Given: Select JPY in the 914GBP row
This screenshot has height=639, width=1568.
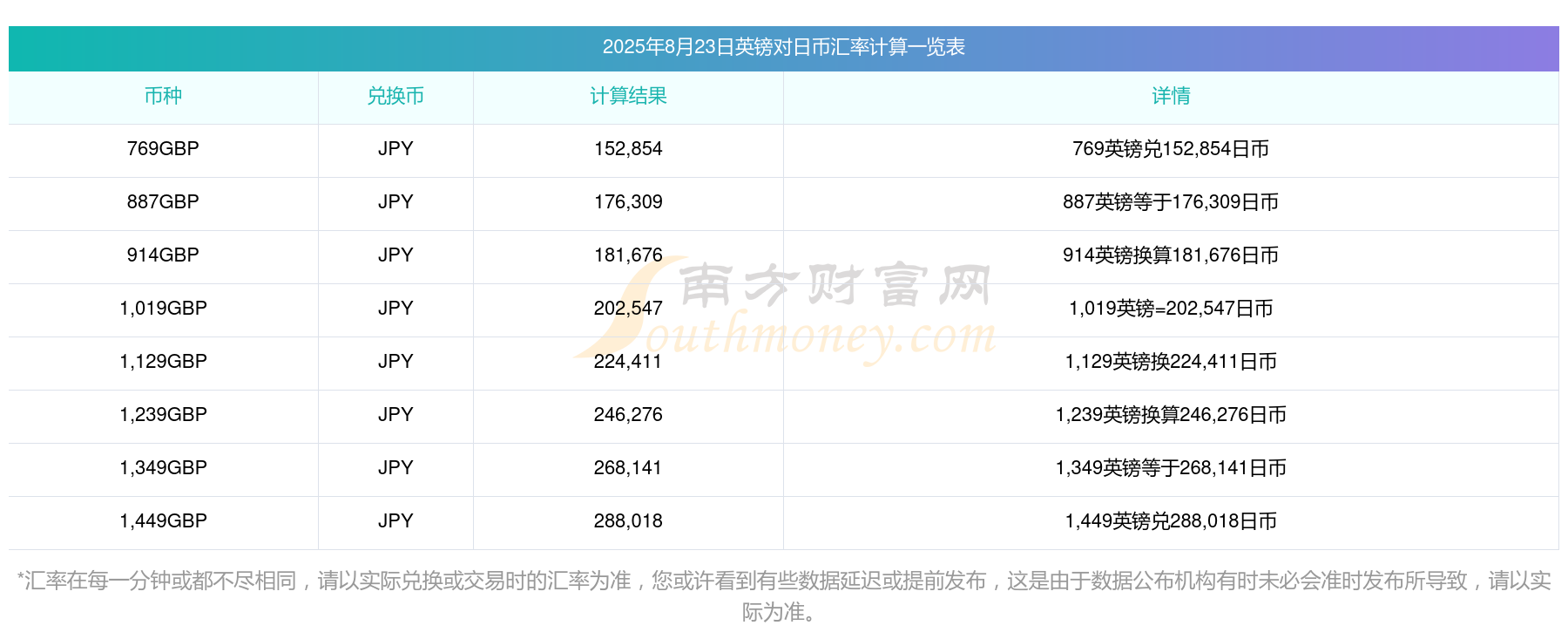Looking at the screenshot, I should click(x=395, y=255).
